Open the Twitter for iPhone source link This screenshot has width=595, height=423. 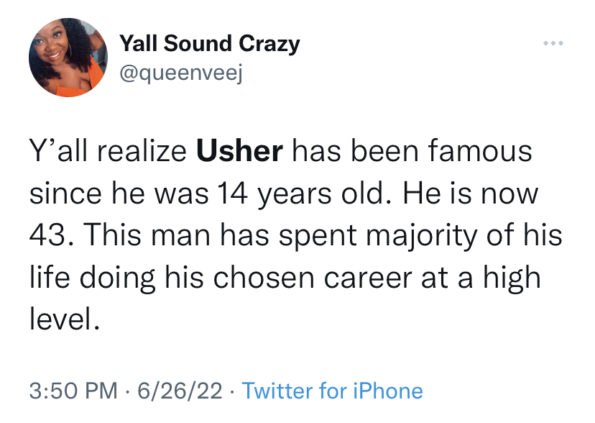pos(332,390)
